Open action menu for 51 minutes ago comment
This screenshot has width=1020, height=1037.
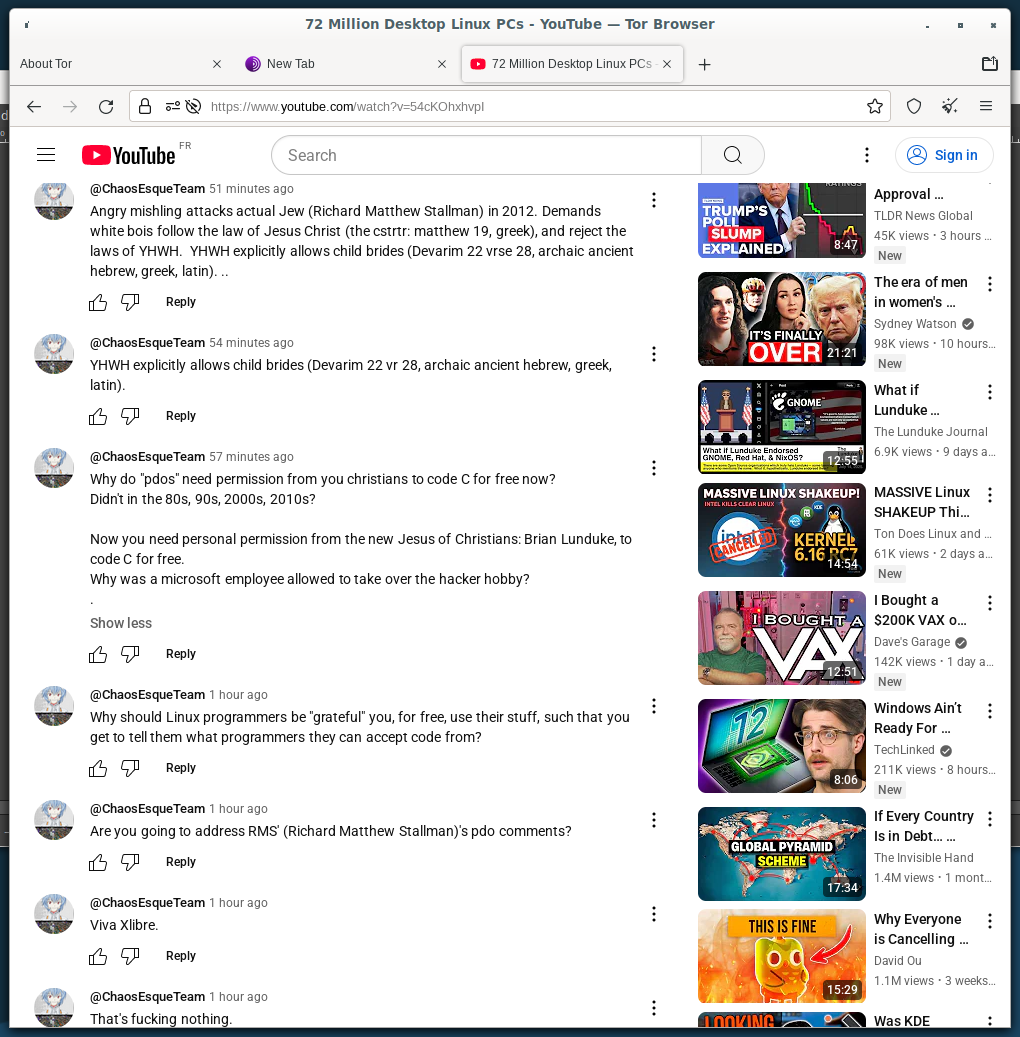654,200
